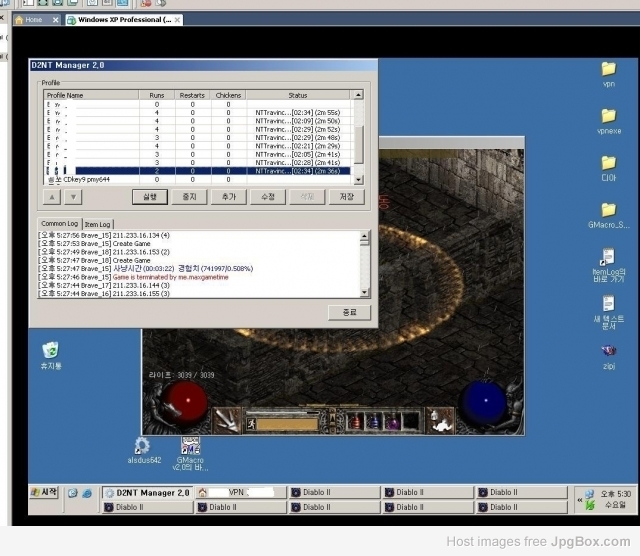
Task: Click log line with 211.233.16.134 (4)
Action: pyautogui.click(x=104, y=235)
